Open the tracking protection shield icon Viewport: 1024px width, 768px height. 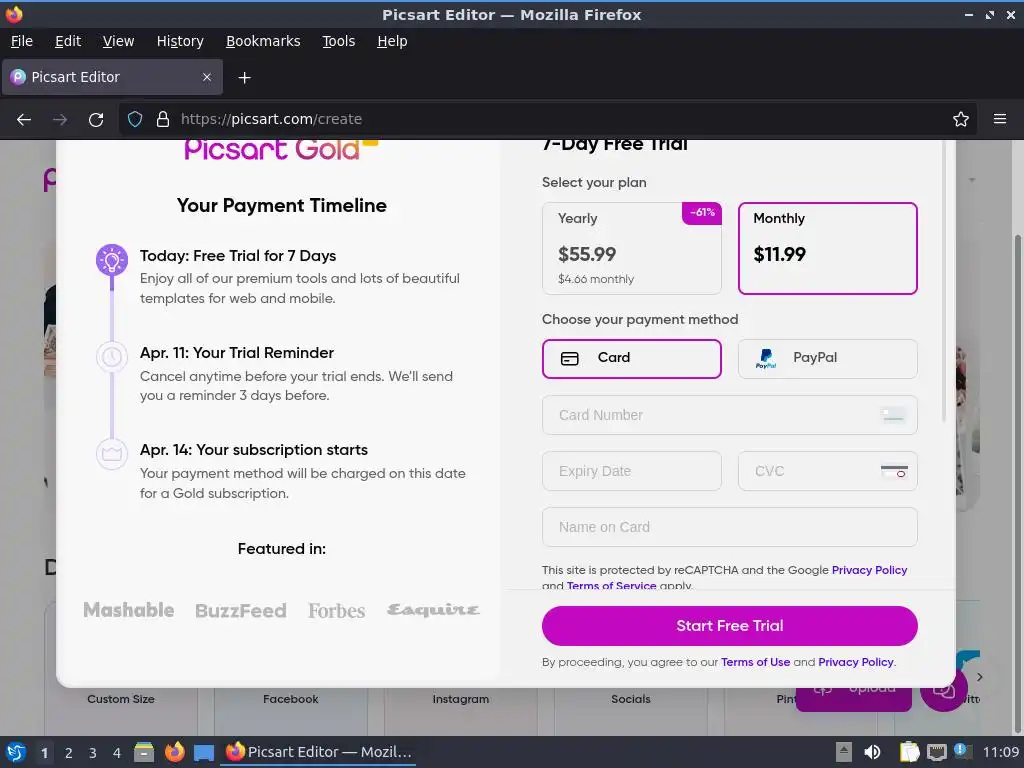click(135, 119)
